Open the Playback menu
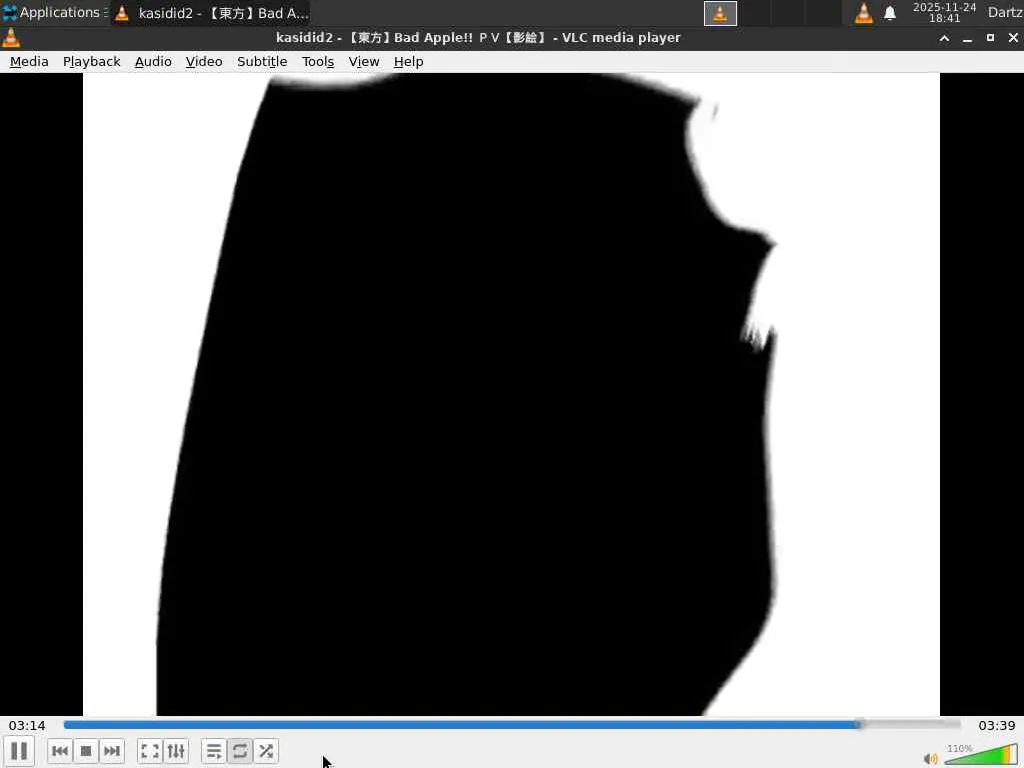The image size is (1024, 768). coord(91,61)
